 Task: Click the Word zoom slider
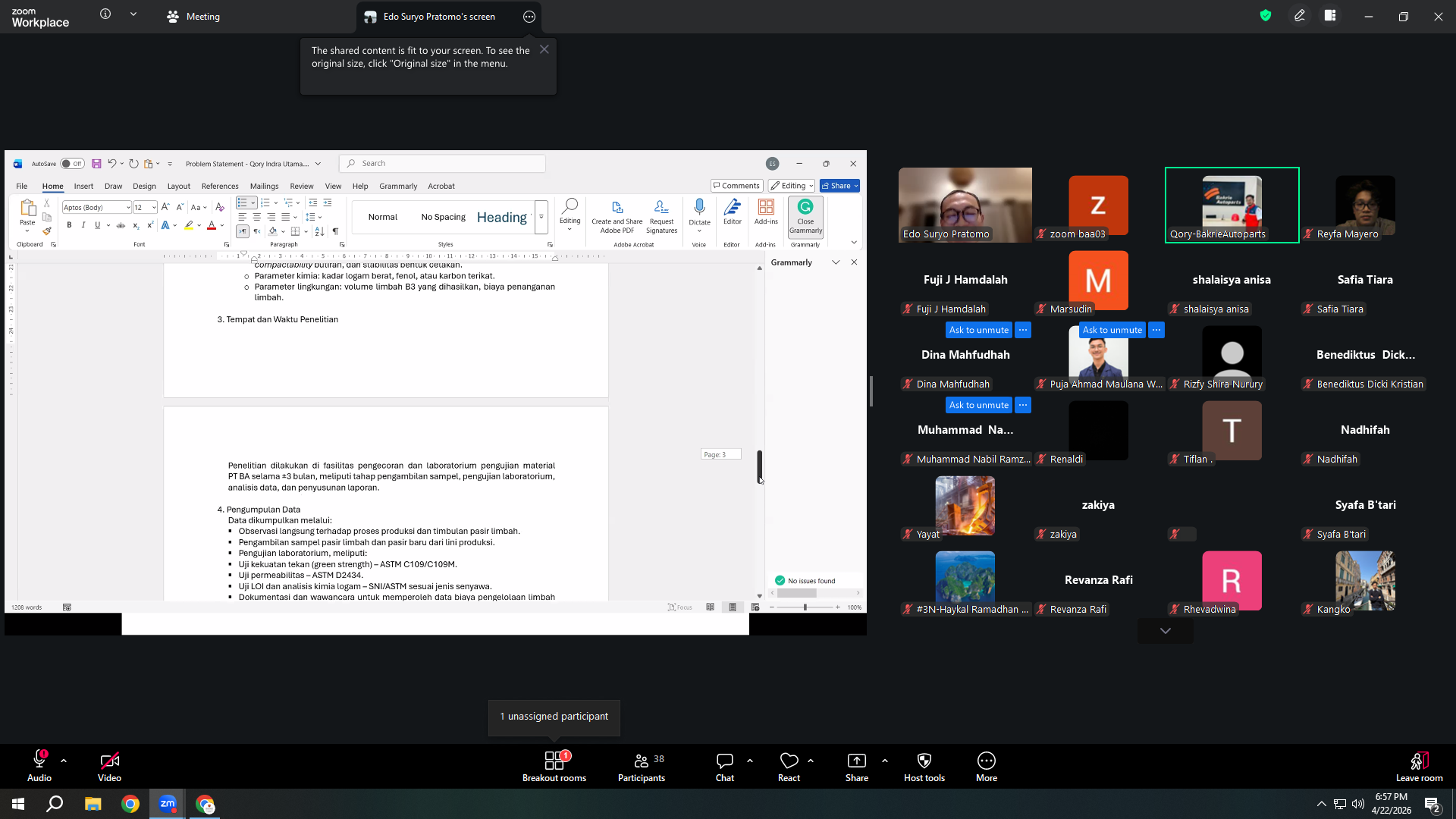pos(805,607)
